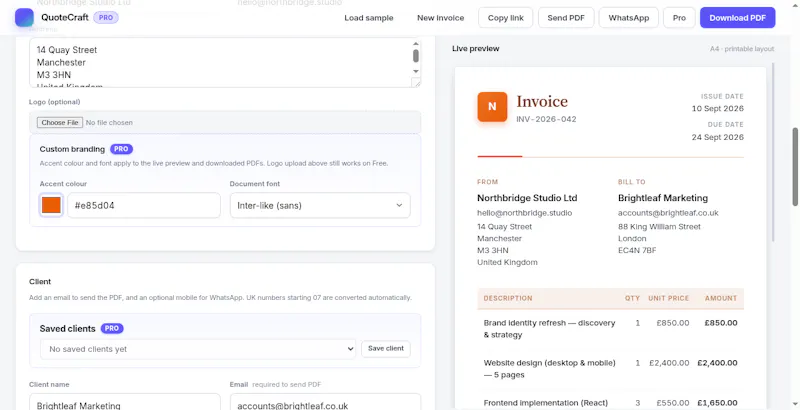The image size is (800, 410).
Task: Click the Saved clients heading
Action: [67, 329]
